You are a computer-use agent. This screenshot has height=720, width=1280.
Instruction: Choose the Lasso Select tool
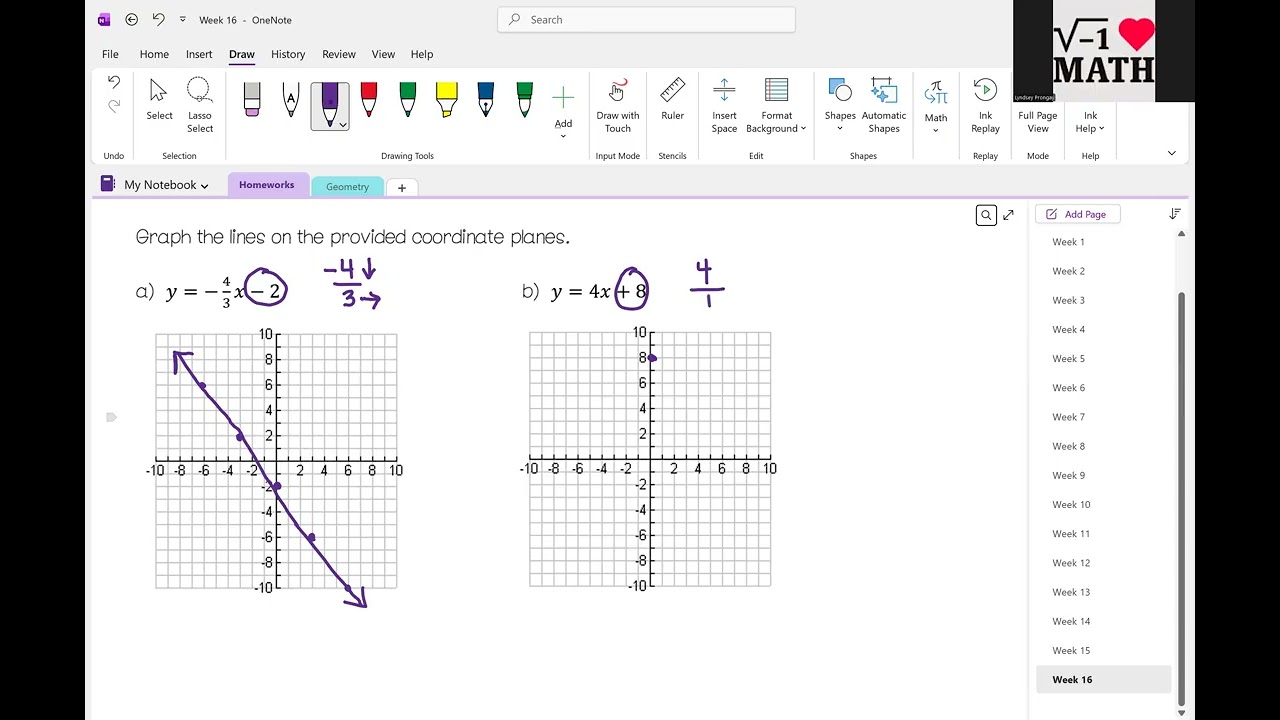tap(200, 105)
